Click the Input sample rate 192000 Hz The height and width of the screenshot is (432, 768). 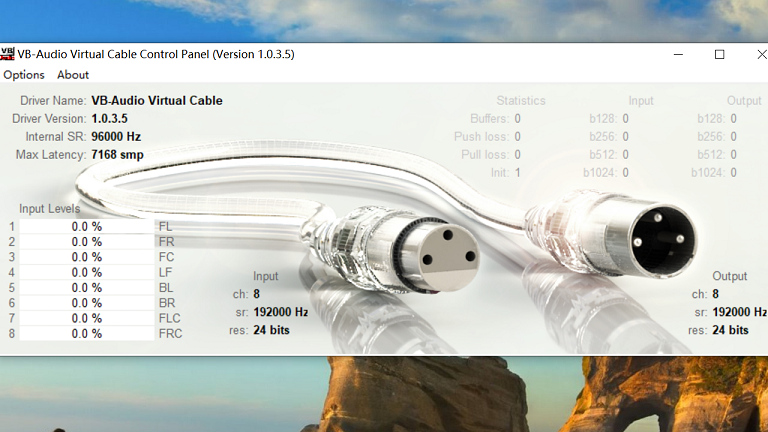coord(281,312)
